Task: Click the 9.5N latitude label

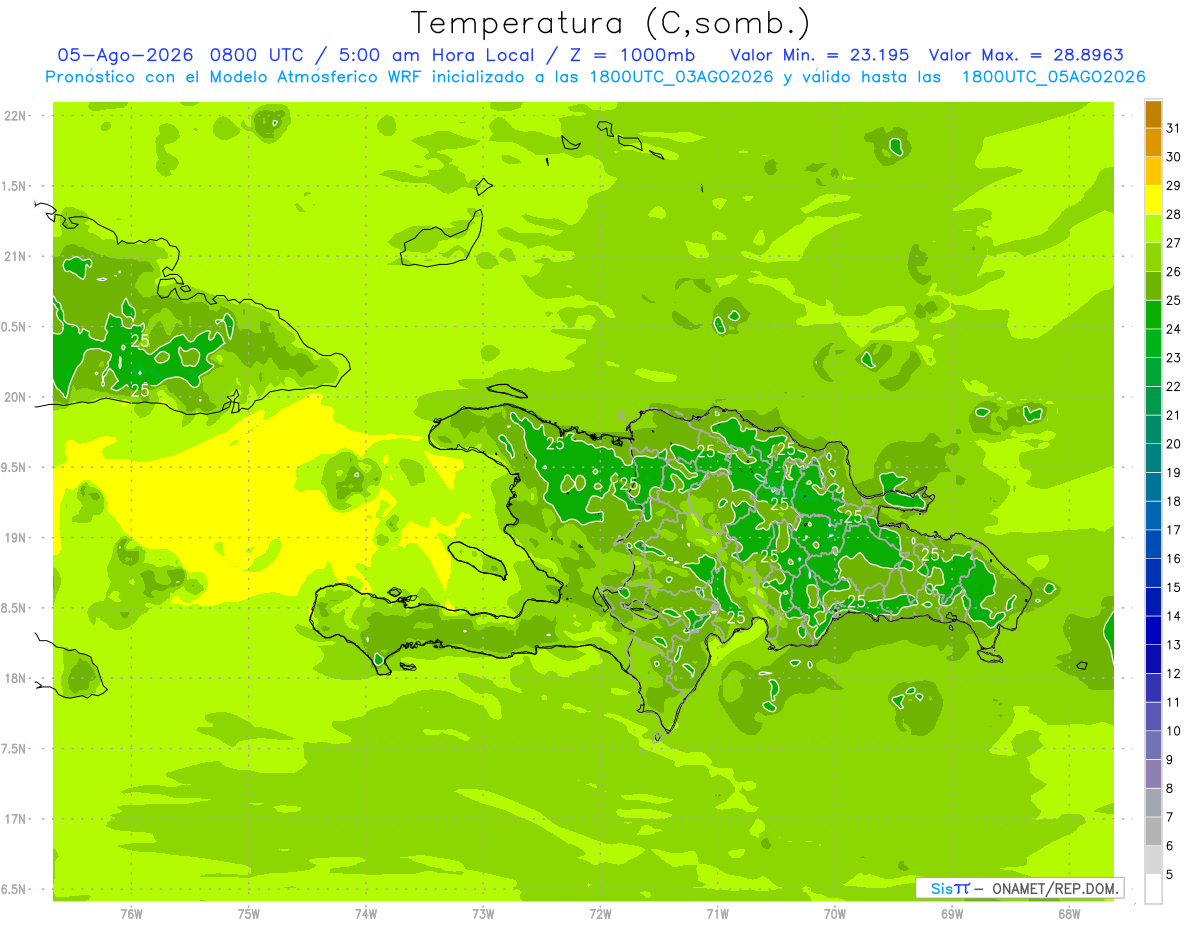Action: pyautogui.click(x=14, y=467)
